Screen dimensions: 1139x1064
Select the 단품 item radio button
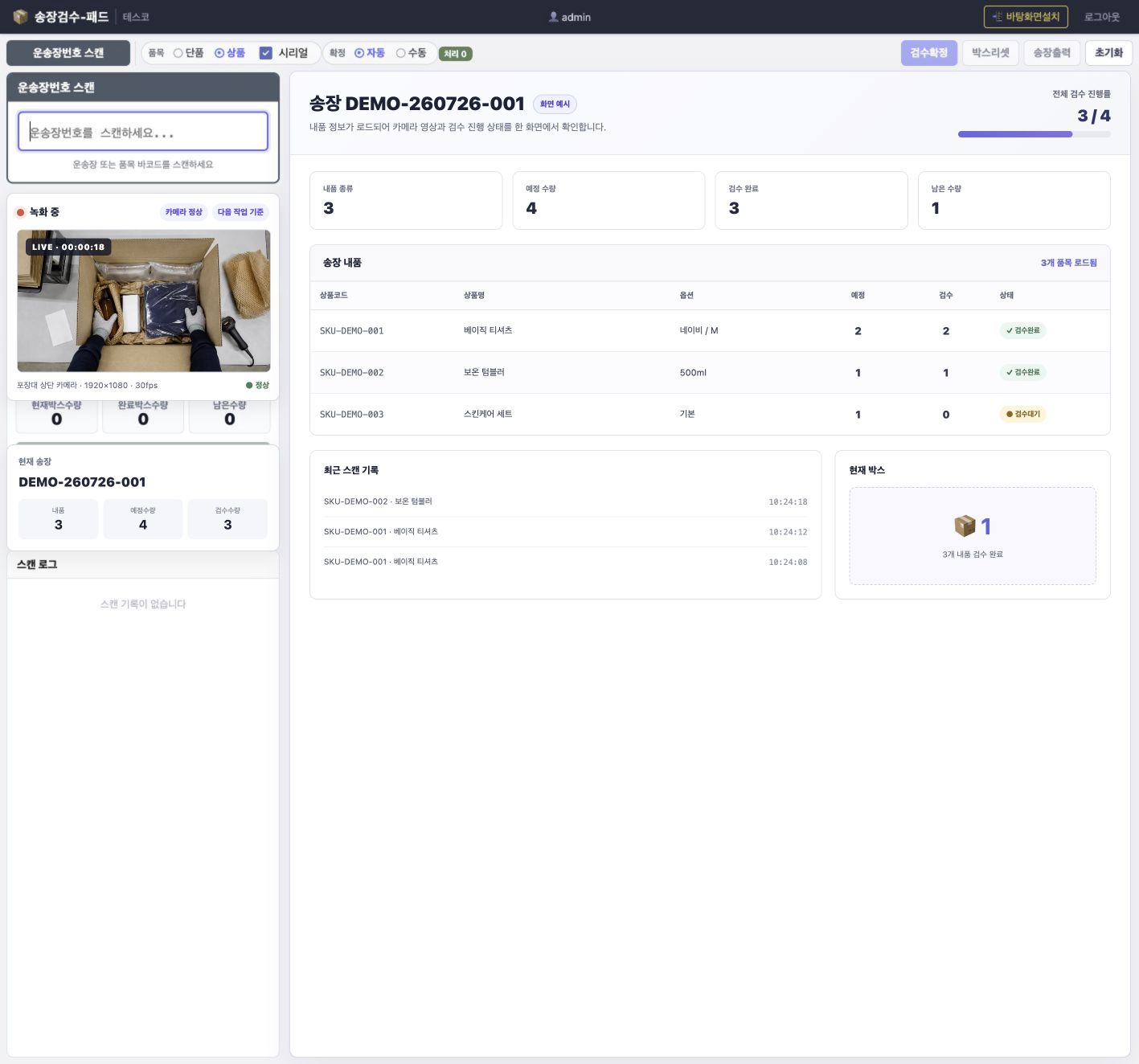pos(178,53)
